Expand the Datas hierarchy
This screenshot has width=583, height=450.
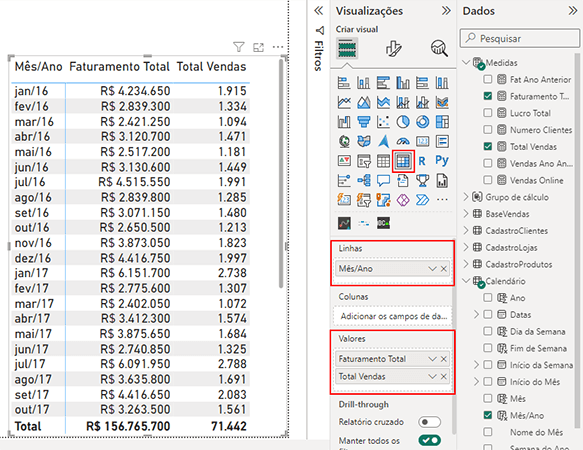tap(476, 315)
